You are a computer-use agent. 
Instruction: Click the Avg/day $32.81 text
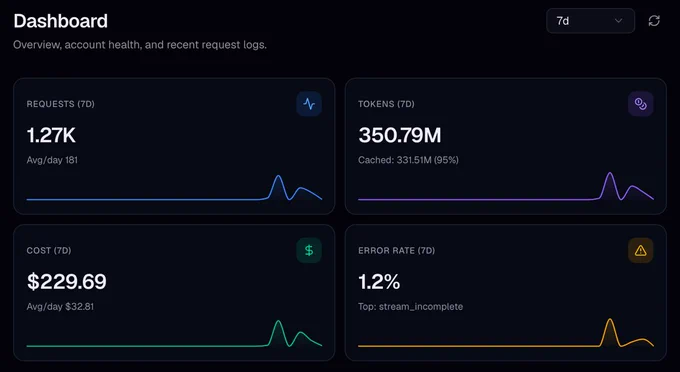pos(60,307)
